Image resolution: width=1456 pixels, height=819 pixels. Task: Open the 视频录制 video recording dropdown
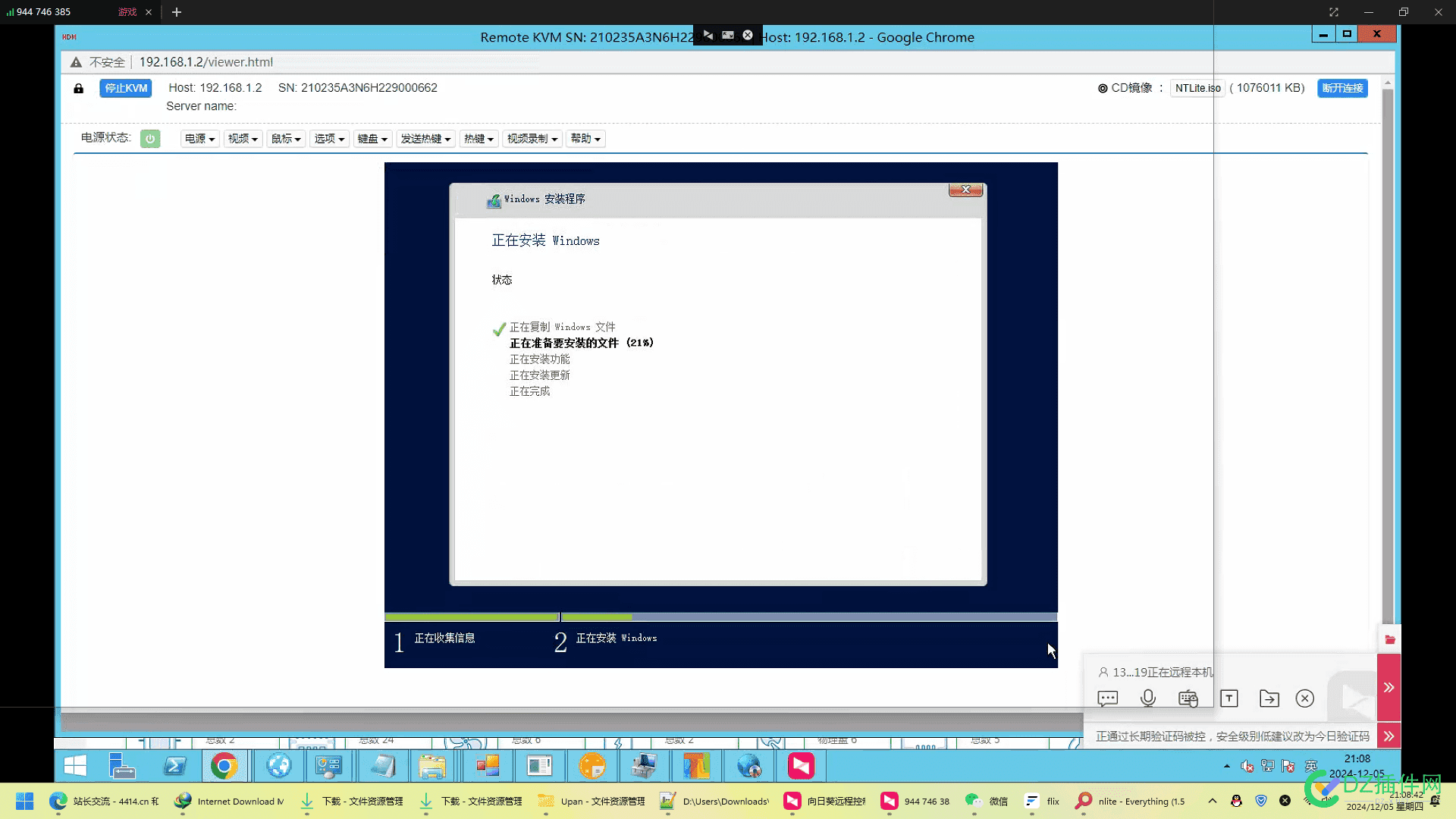coord(532,139)
